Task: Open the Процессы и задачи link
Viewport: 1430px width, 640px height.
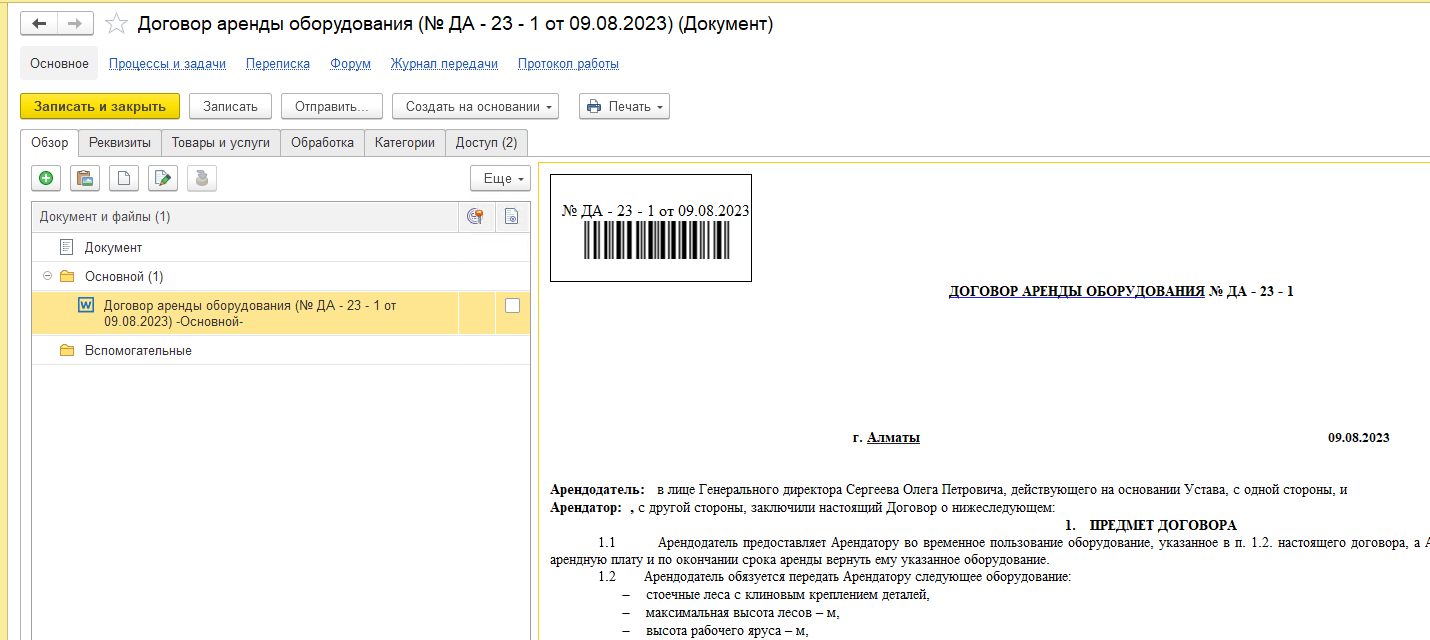Action: point(167,64)
